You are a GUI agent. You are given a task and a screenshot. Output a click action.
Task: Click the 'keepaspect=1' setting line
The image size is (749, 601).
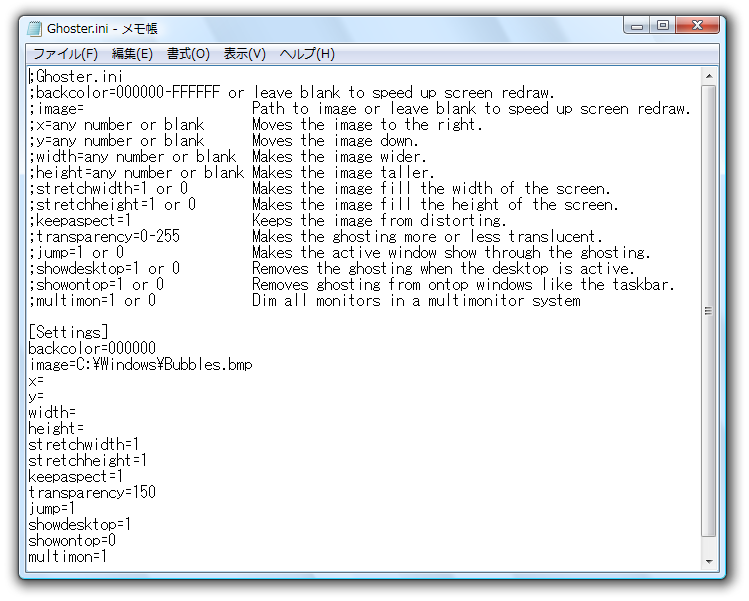[75, 477]
